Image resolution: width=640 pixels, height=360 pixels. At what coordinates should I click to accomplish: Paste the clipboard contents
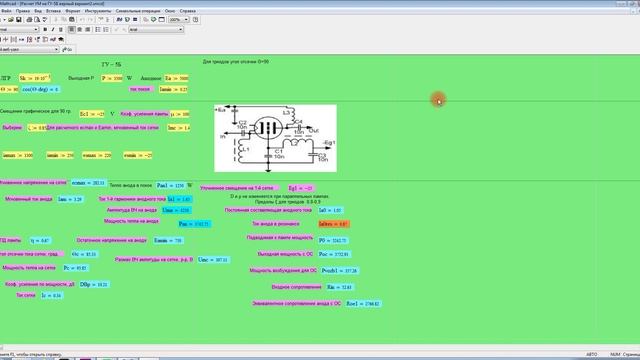[72, 20]
